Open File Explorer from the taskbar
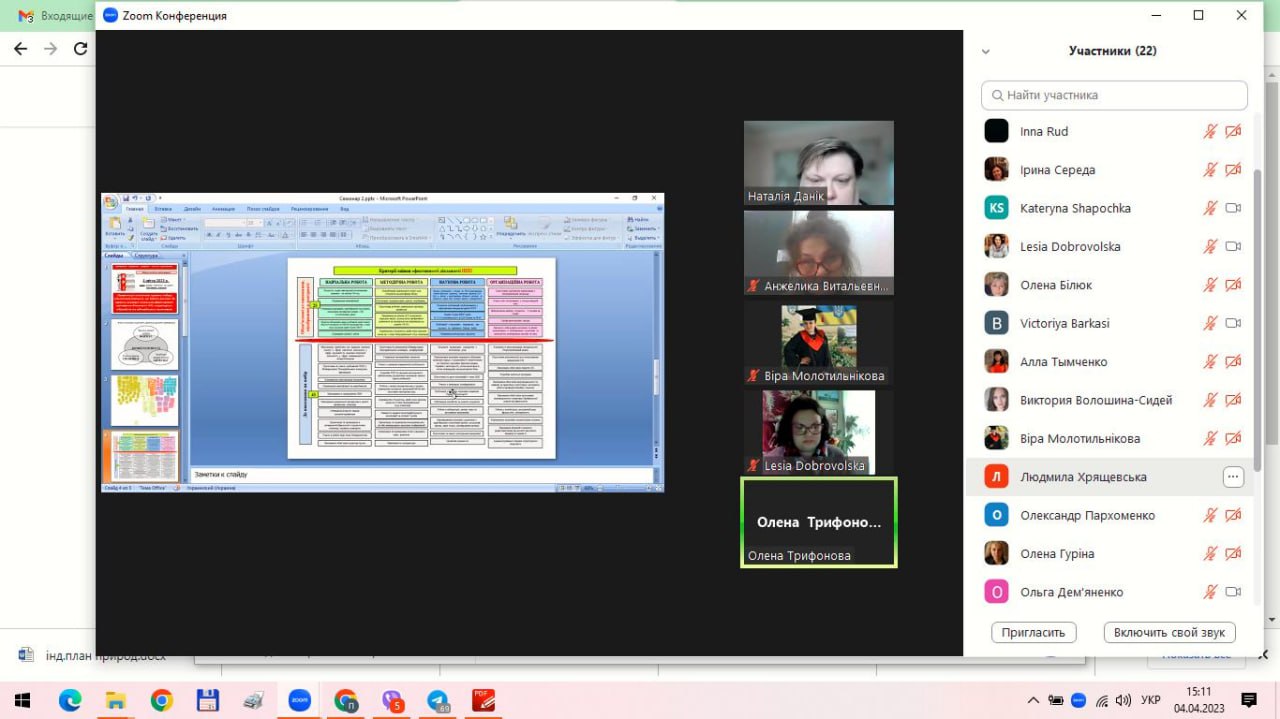This screenshot has width=1280, height=719. click(116, 700)
